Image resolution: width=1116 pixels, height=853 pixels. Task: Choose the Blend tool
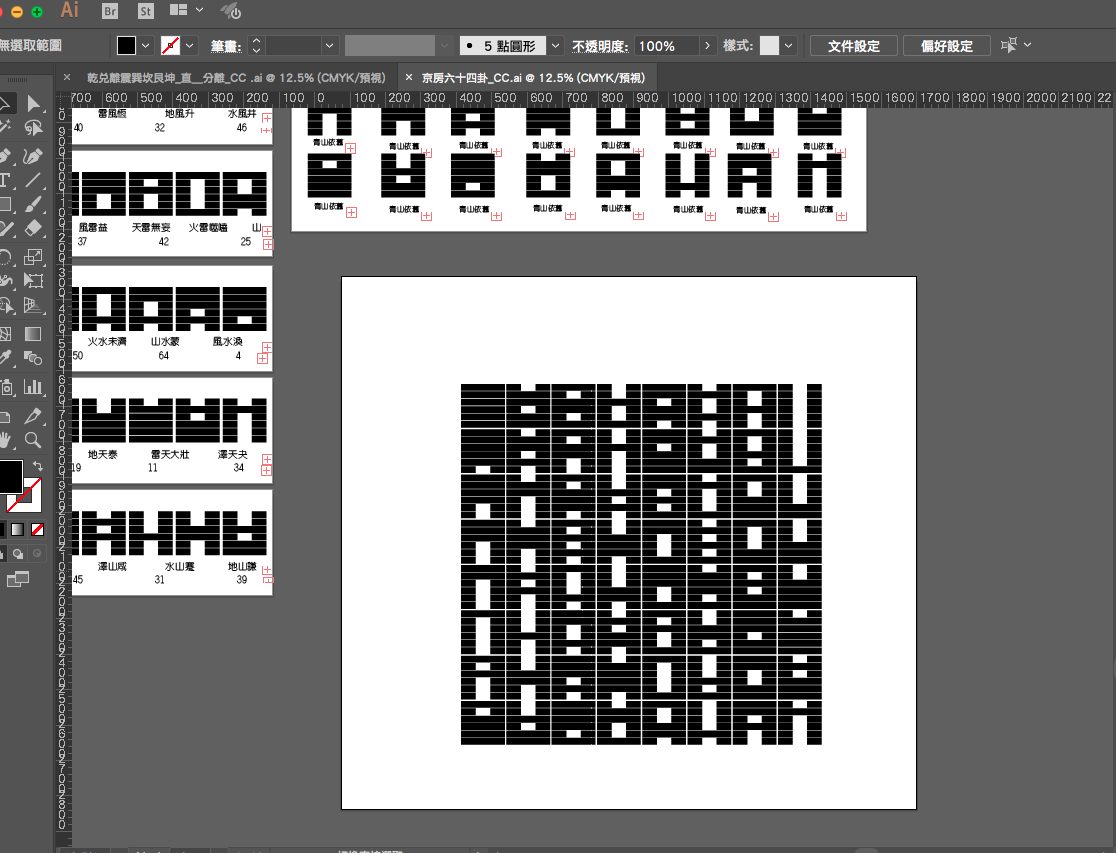[x=33, y=357]
